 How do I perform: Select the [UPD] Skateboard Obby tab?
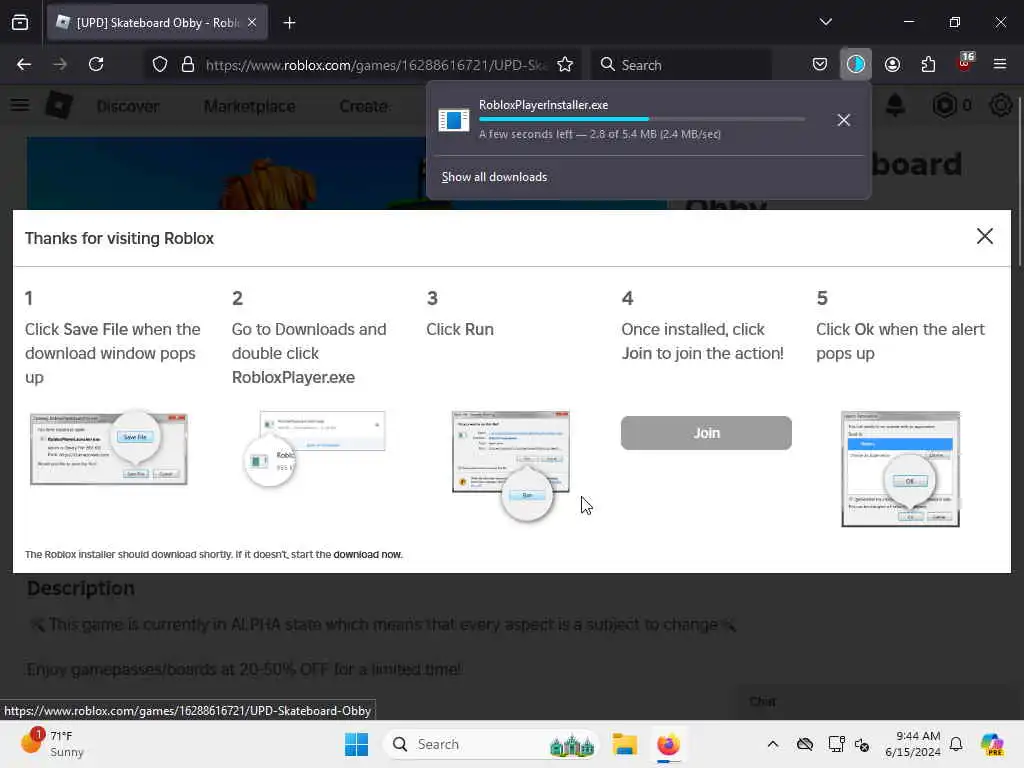(157, 23)
